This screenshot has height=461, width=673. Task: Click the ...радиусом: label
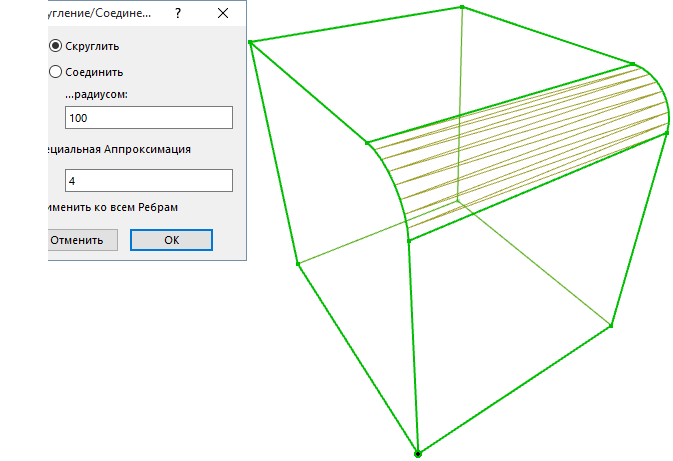[97, 94]
